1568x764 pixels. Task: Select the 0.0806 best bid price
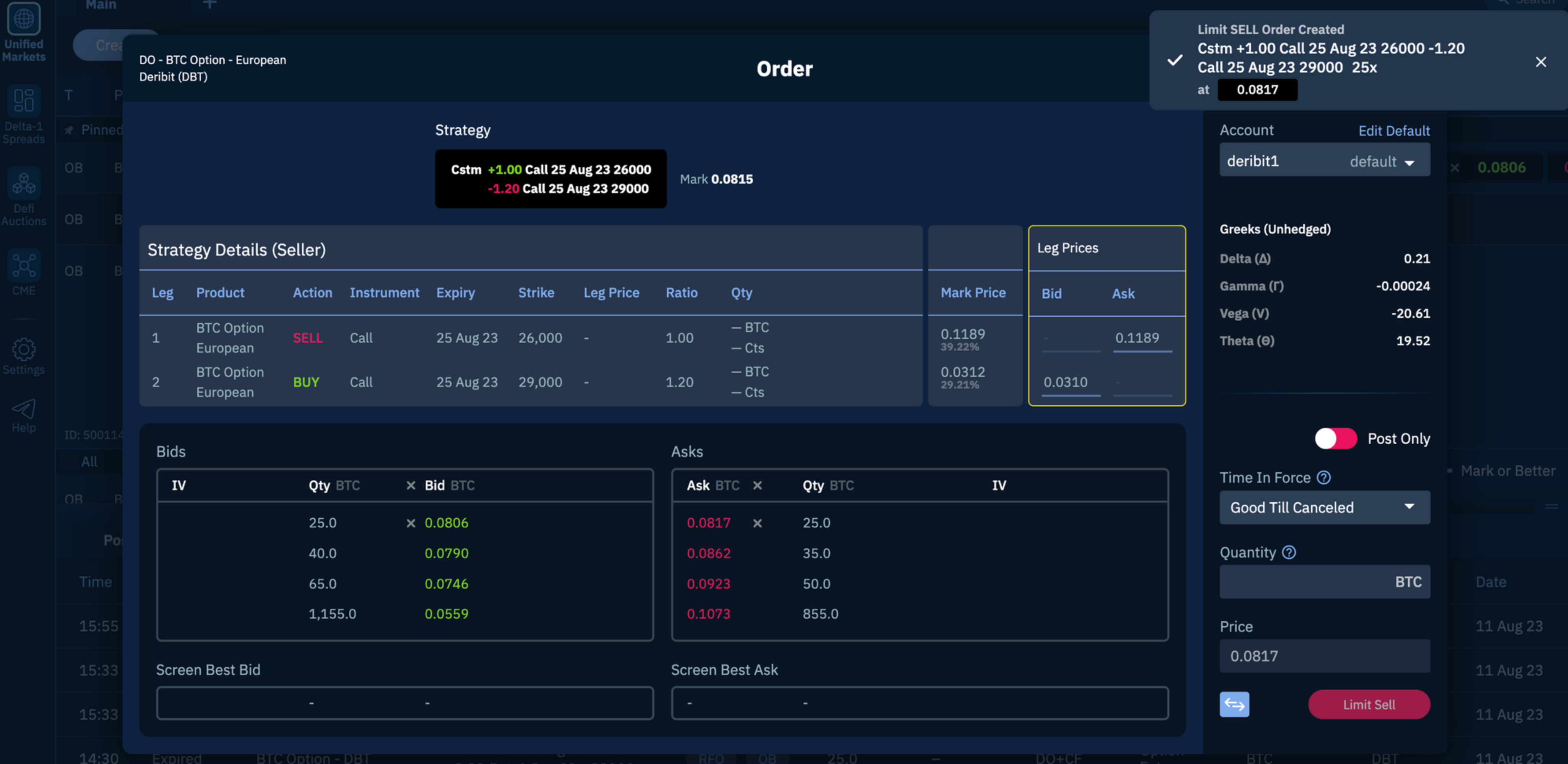click(x=446, y=522)
